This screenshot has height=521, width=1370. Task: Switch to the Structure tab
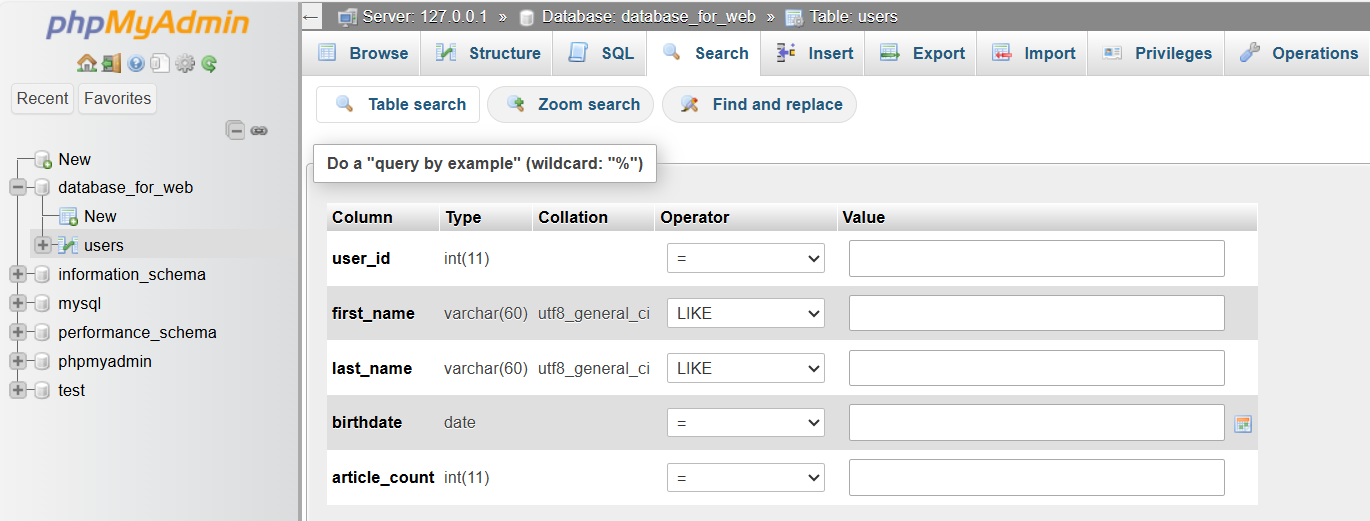[x=489, y=54]
